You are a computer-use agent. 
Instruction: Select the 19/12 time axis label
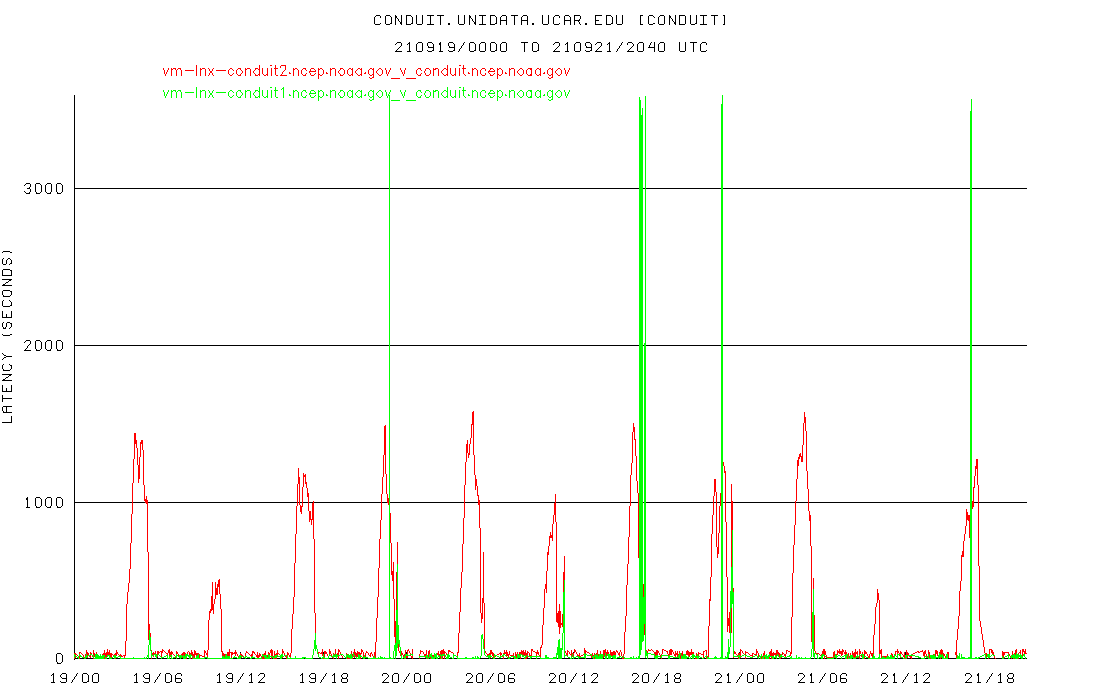click(240, 678)
